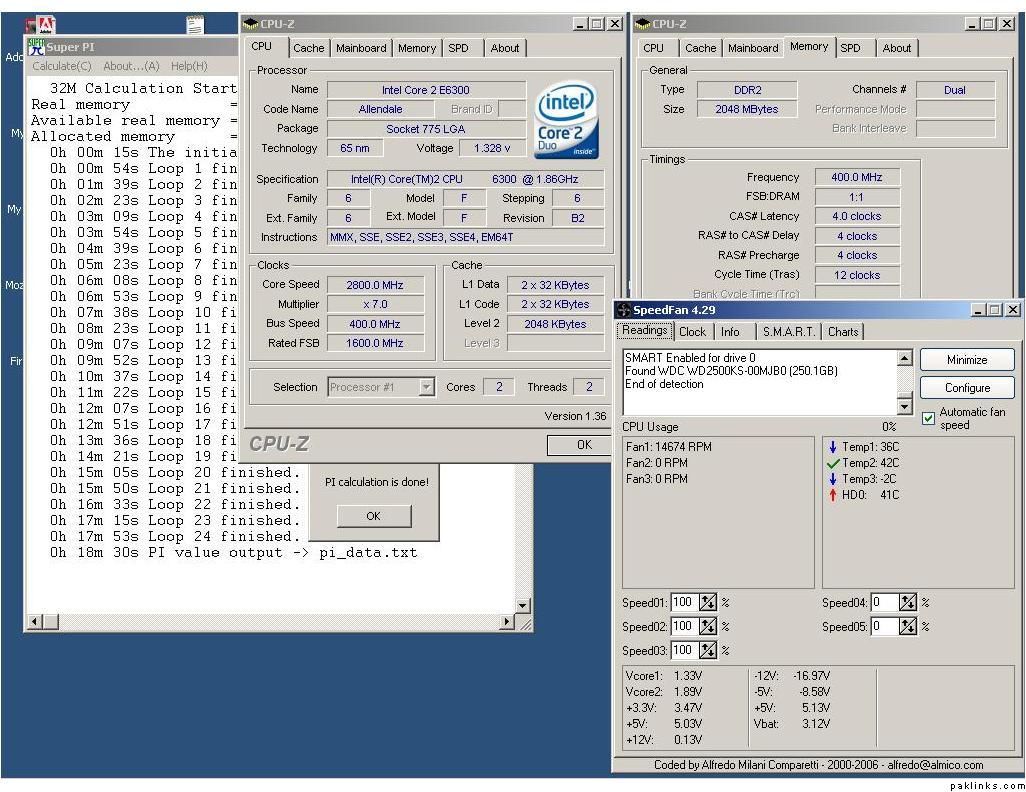Click the Adobe icon on the desktop
This screenshot has width=1026, height=792.
46,25
